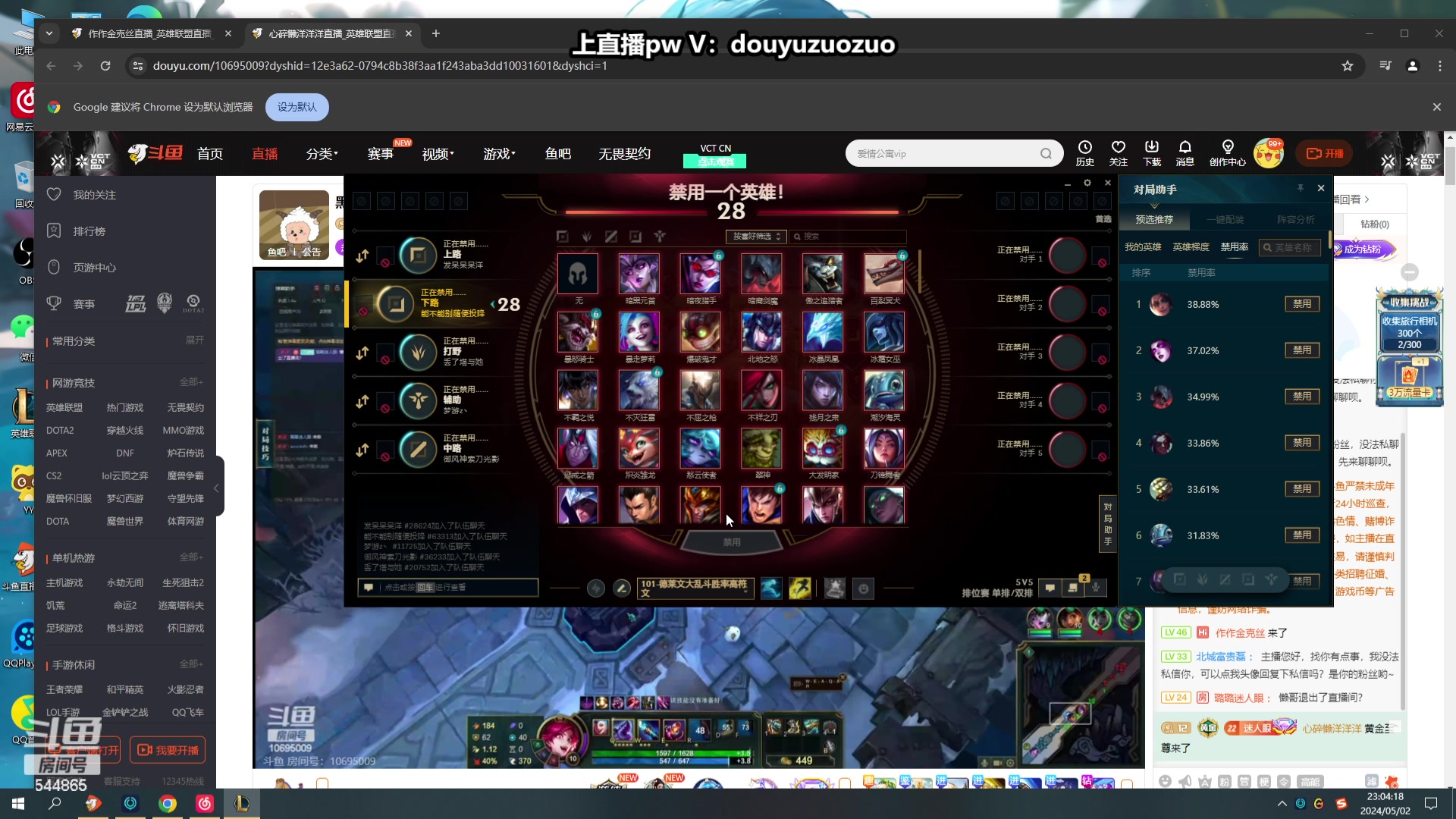Click orange 开播 button
The image size is (1456, 819).
1325,154
